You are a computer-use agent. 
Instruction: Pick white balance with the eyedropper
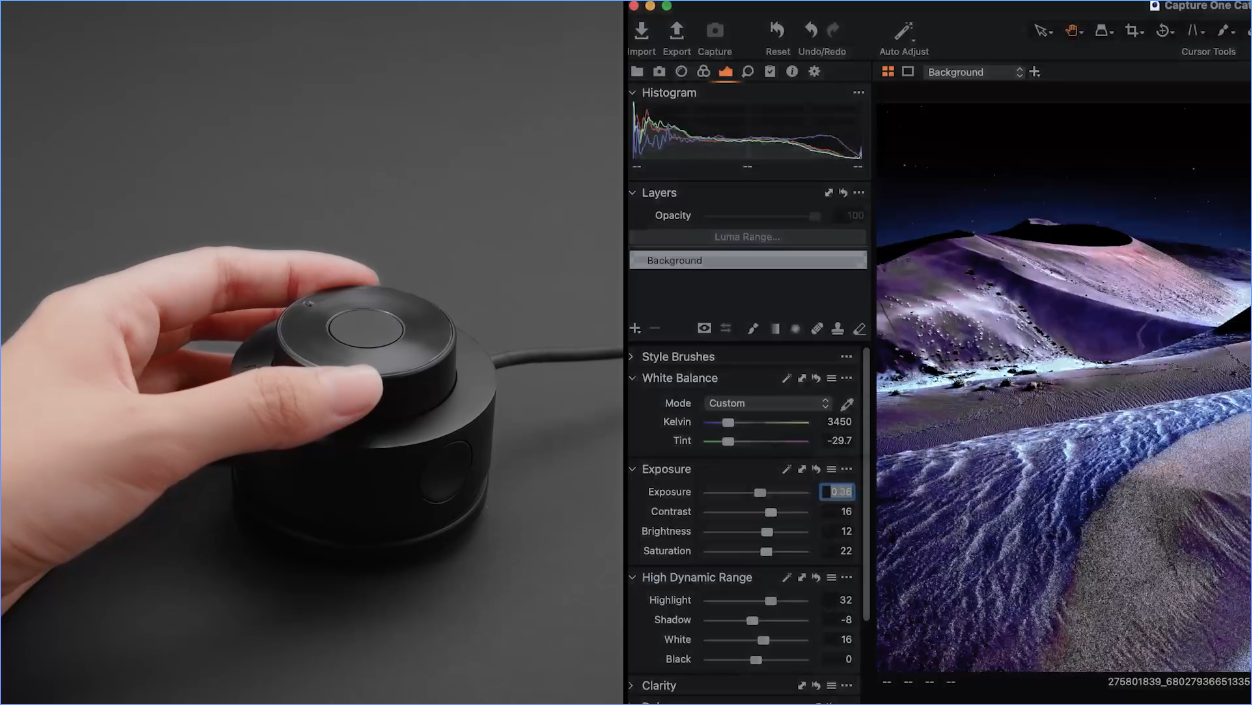click(847, 404)
